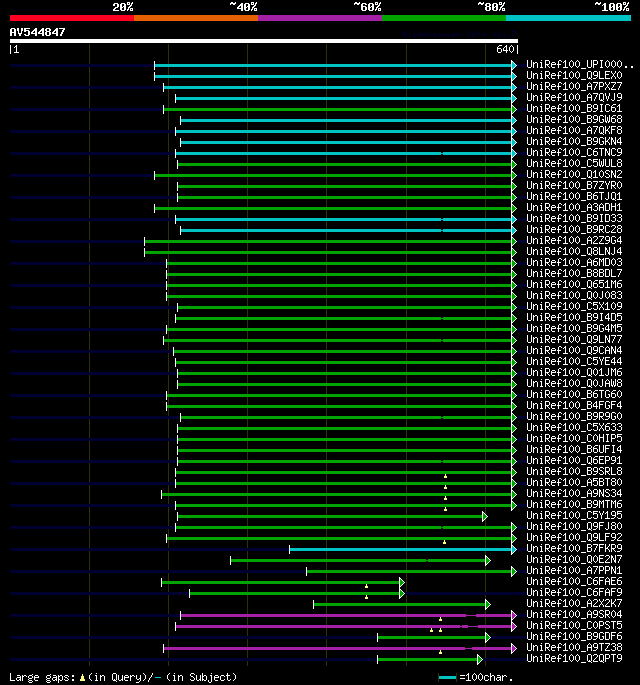The width and height of the screenshot is (640, 685).
Task: Click the yellow gap marker on UniRef100_B9SRL8 row
Action: (x=446, y=476)
